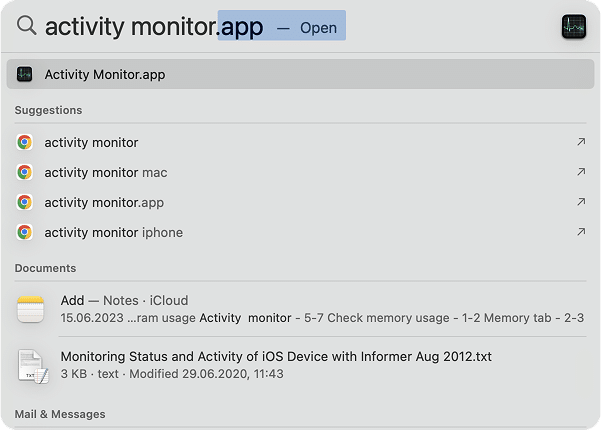Click Chrome icon beside 'activity monitor mac'
This screenshot has width=601, height=430.
[x=25, y=172]
